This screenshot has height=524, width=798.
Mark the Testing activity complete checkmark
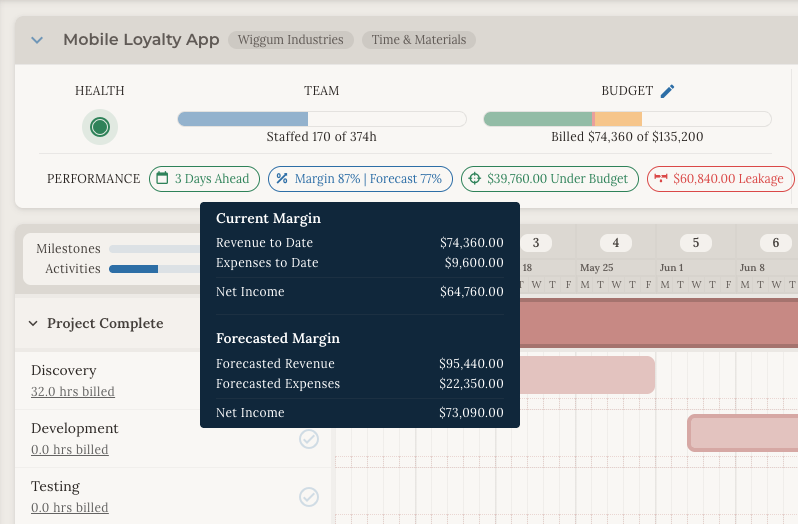click(x=309, y=497)
